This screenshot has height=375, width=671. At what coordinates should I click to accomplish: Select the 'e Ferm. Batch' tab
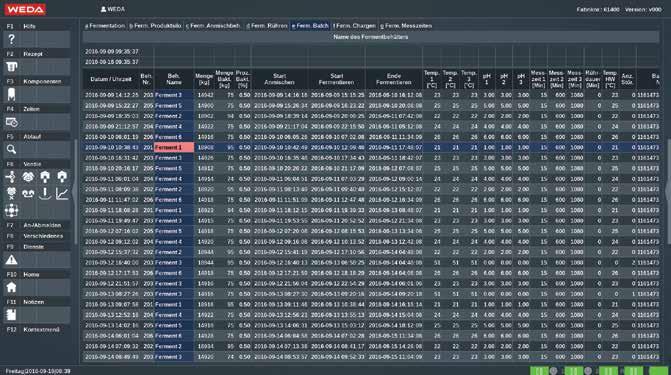tap(310, 26)
